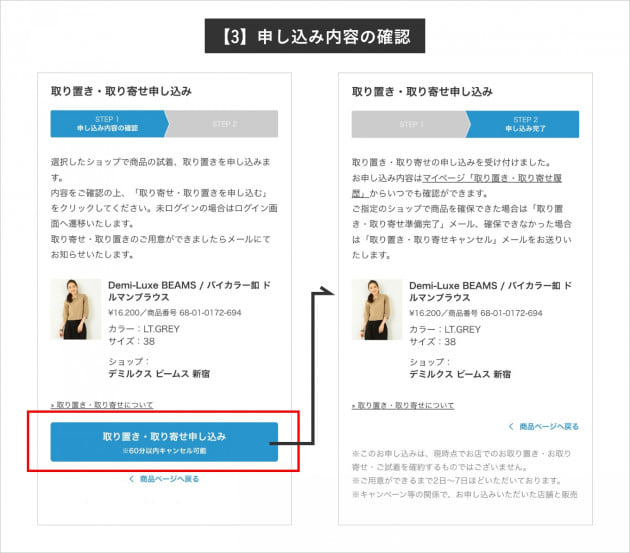Image resolution: width=630 pixels, height=553 pixels.
Task: Click 商品ページへ戻る link in right panel
Action: pos(548,426)
